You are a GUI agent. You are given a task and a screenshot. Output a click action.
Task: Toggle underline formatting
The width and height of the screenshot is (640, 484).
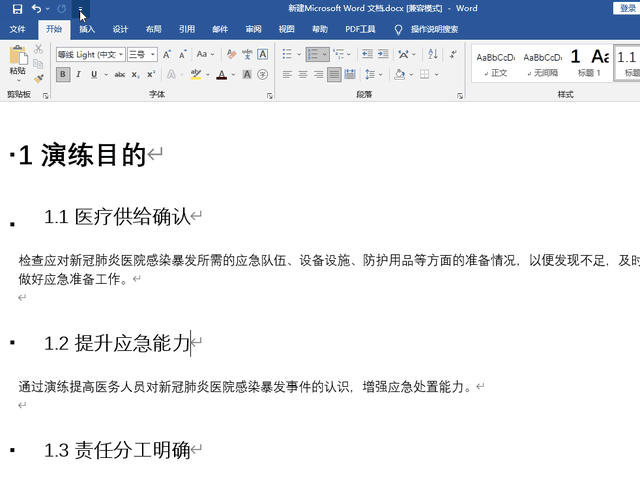click(x=94, y=74)
